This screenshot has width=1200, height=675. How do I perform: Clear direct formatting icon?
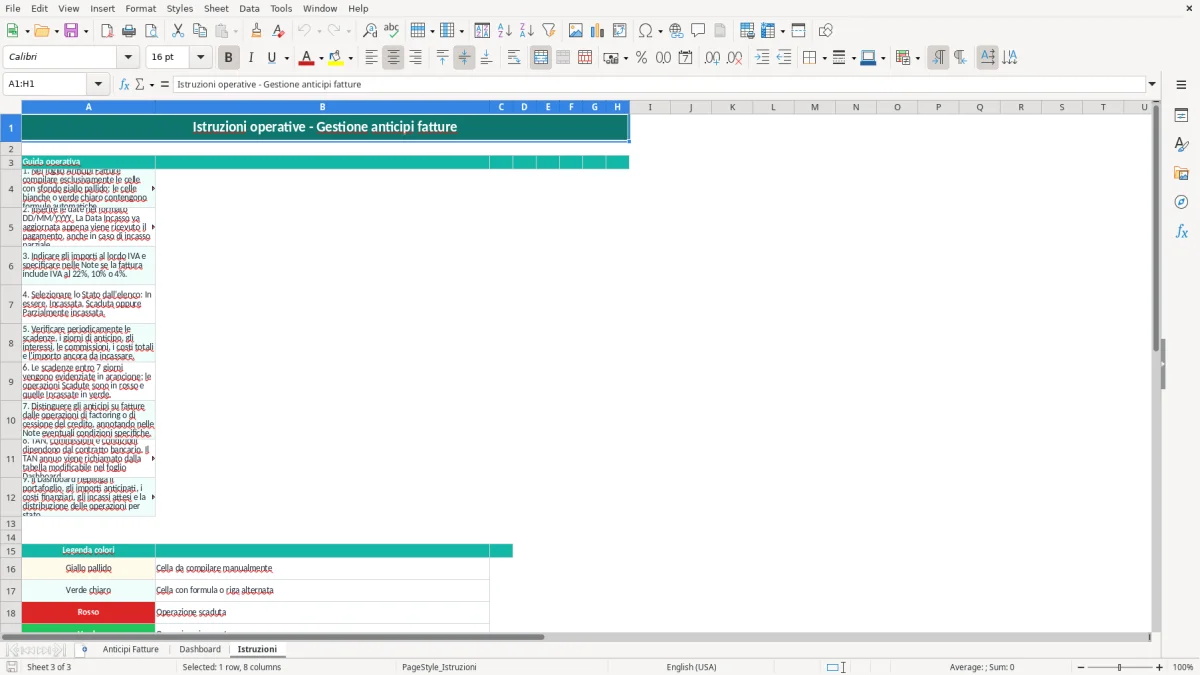279,31
